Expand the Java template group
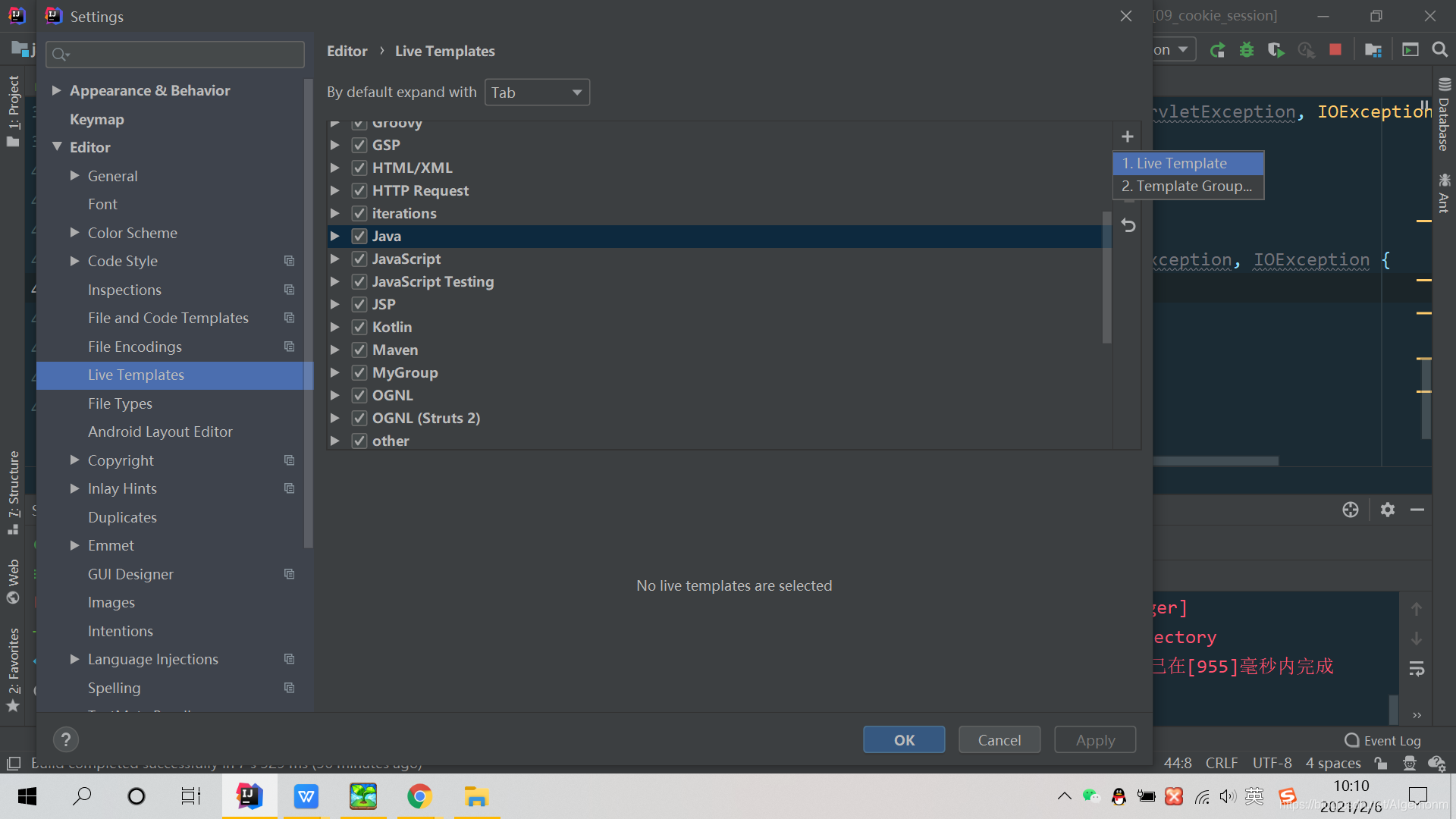 [334, 236]
